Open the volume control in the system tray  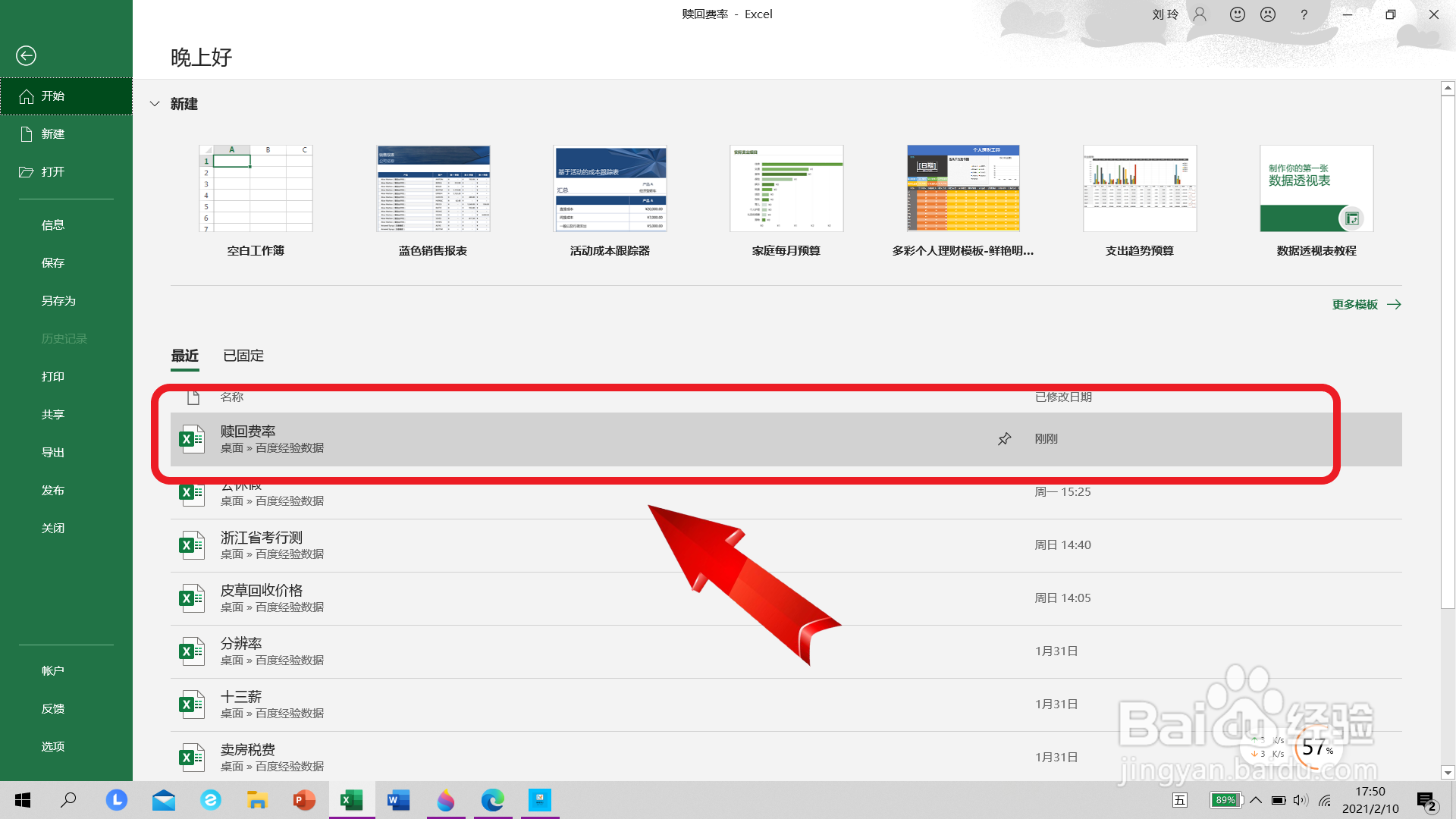[1301, 800]
